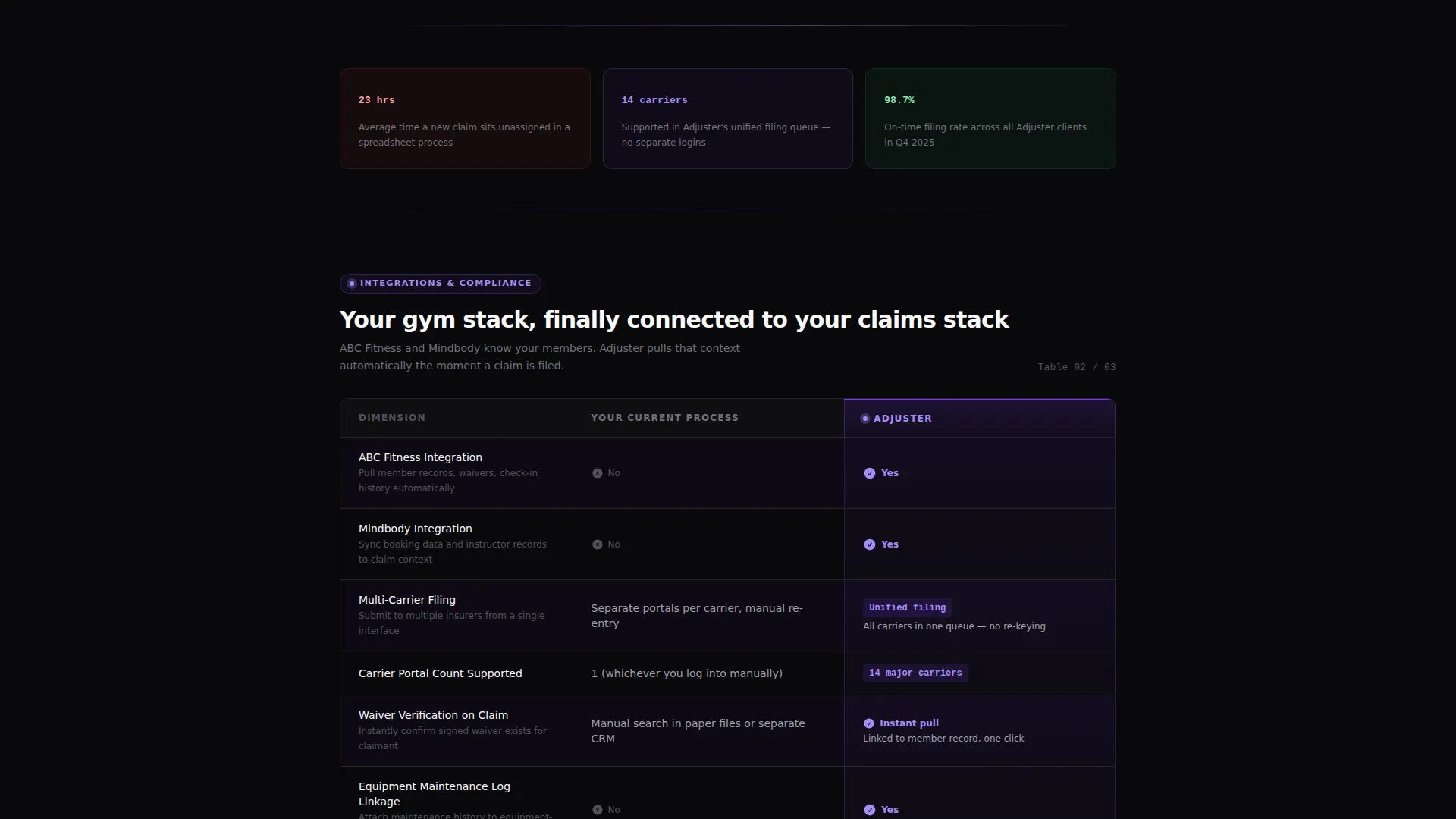This screenshot has height=819, width=1456.
Task: Click the Mindbody 'Yes' checkmark icon
Action: (870, 544)
